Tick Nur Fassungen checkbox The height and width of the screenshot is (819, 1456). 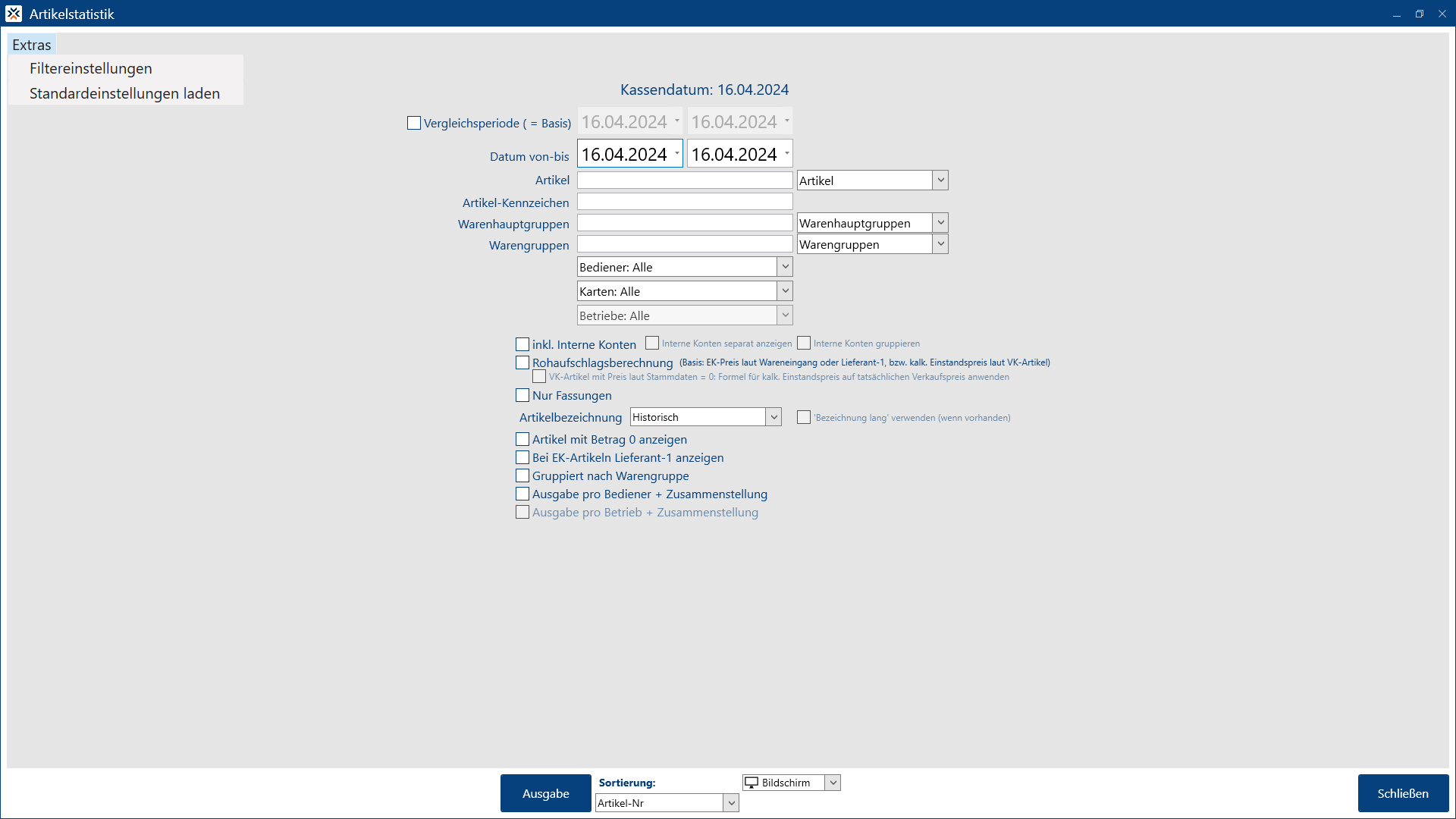[x=522, y=395]
